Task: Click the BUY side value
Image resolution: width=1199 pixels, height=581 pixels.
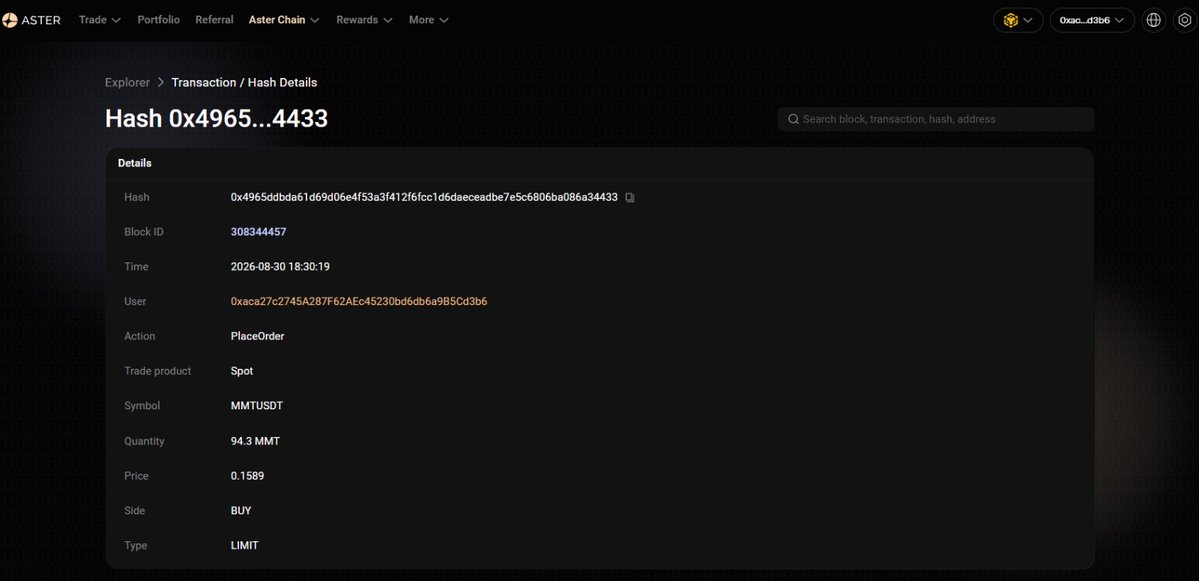Action: (x=241, y=511)
